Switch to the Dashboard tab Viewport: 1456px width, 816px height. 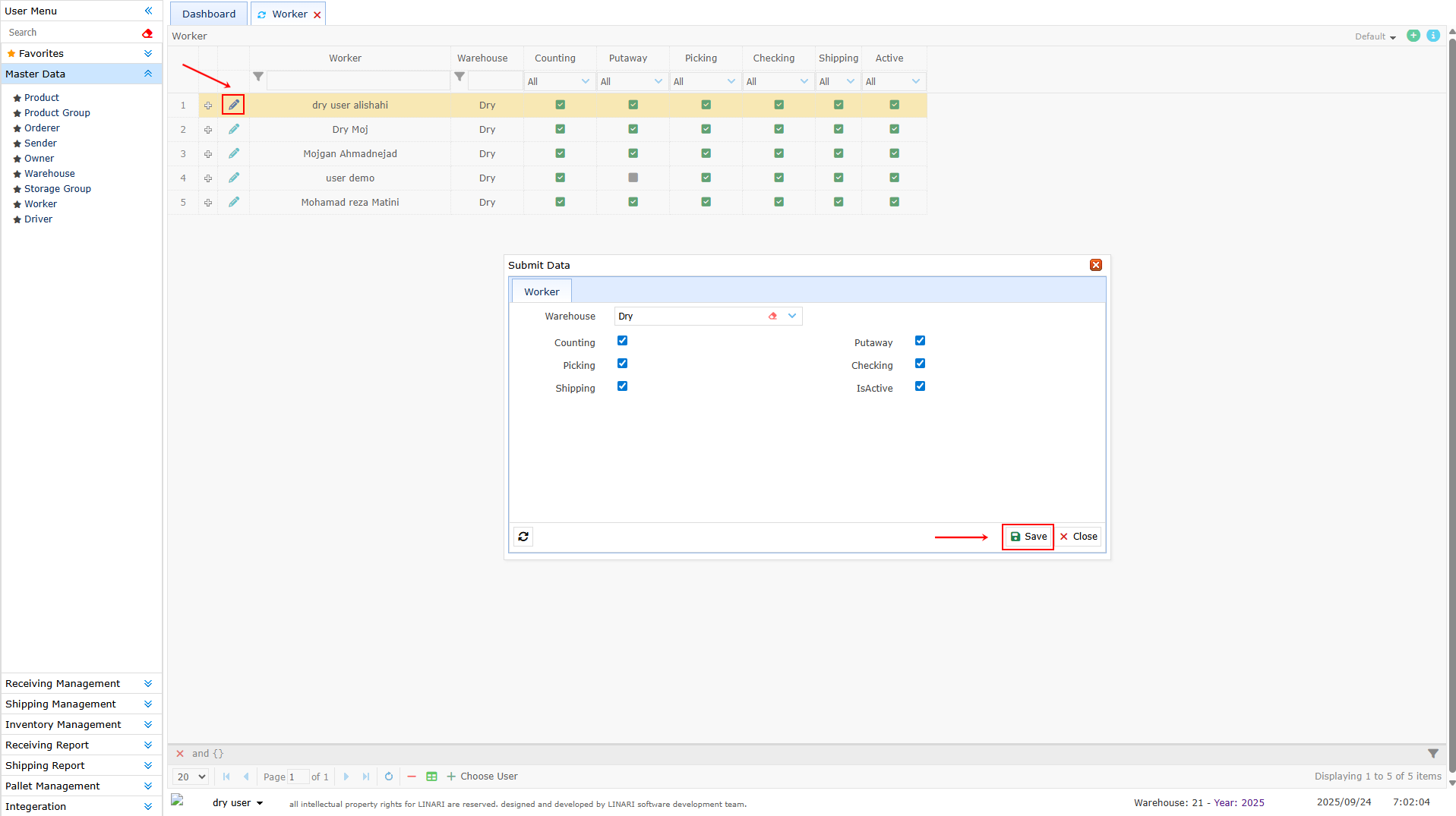(x=209, y=14)
